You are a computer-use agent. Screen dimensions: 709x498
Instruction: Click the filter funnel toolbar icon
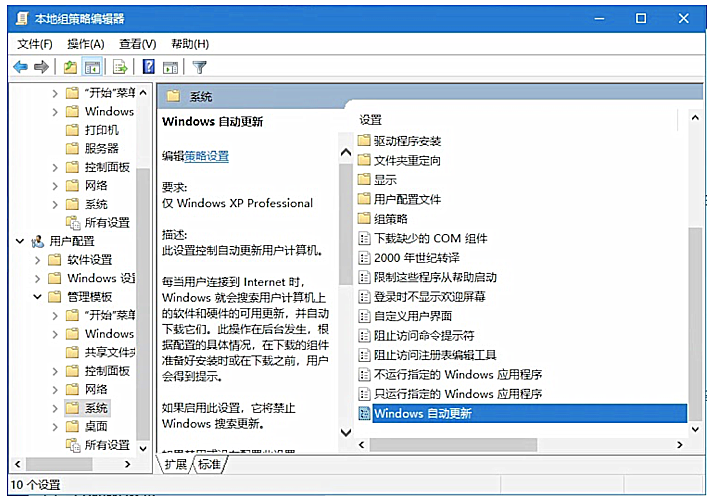click(199, 67)
